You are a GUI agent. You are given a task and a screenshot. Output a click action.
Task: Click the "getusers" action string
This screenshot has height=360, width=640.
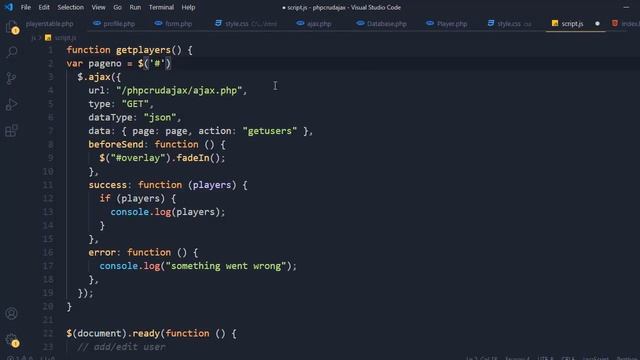pos(270,131)
